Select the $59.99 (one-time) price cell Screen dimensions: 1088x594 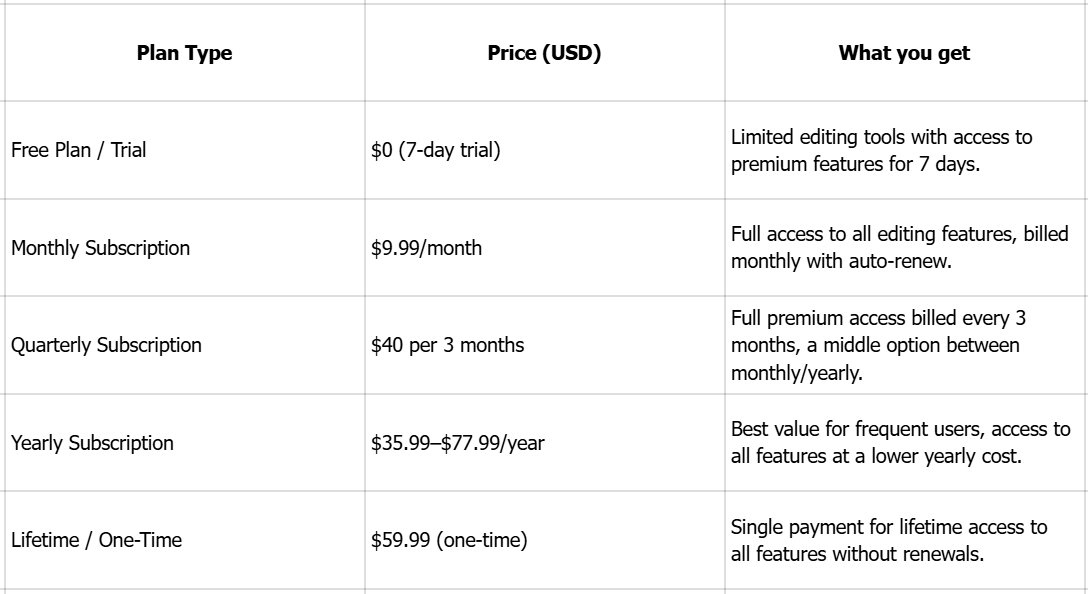(449, 540)
